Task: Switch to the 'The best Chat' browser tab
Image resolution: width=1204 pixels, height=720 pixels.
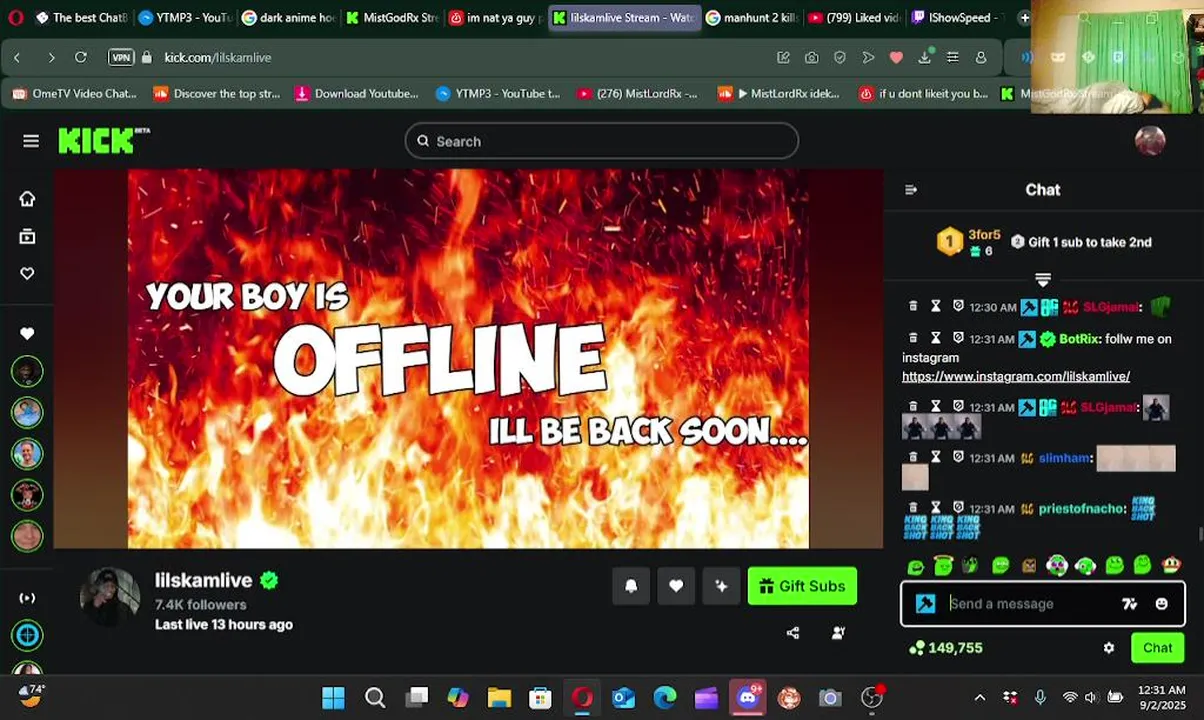Action: (80, 17)
